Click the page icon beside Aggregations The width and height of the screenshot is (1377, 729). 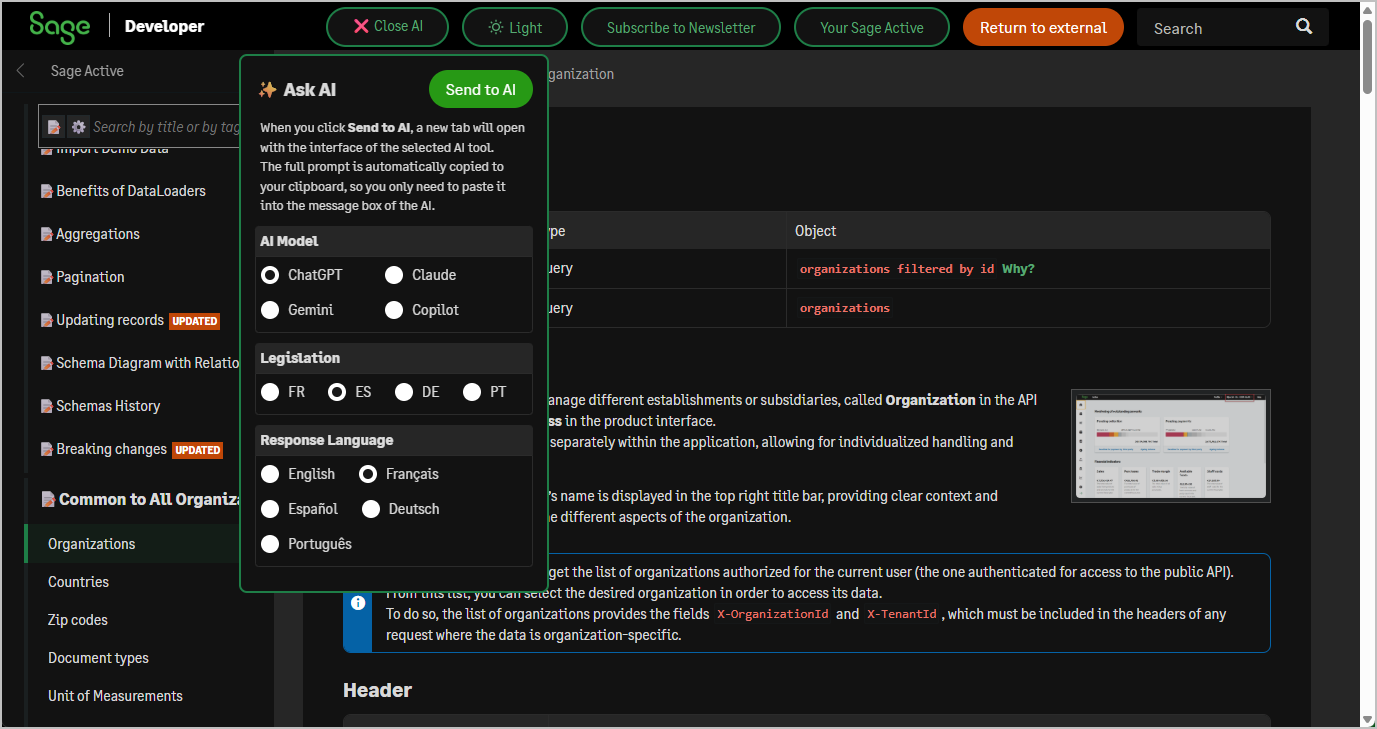[47, 234]
